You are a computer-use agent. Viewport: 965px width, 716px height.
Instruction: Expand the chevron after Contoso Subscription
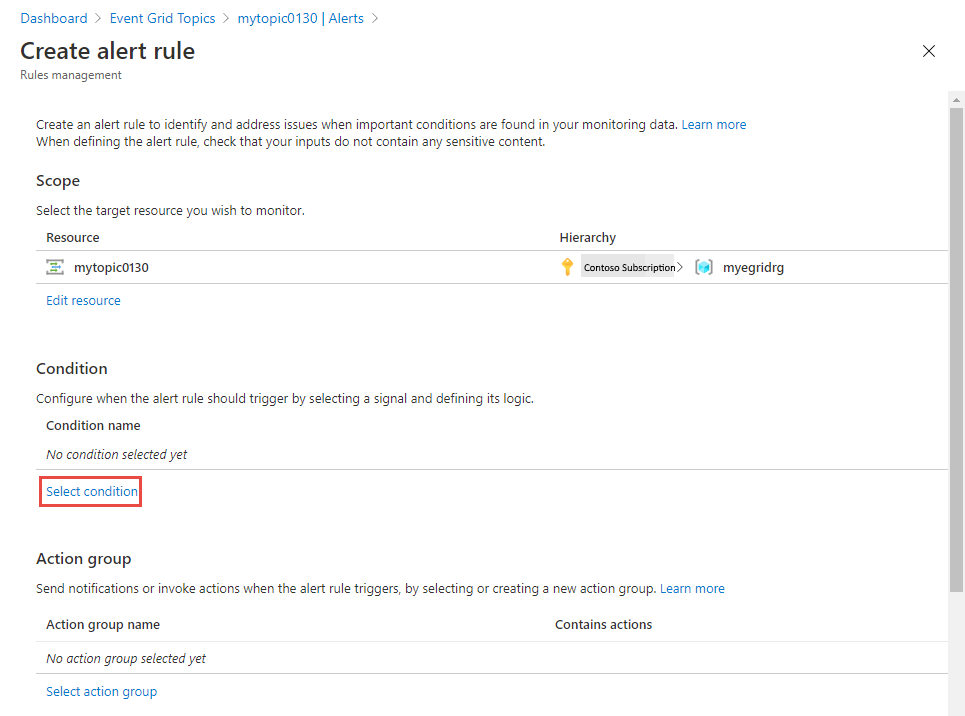[x=680, y=266]
